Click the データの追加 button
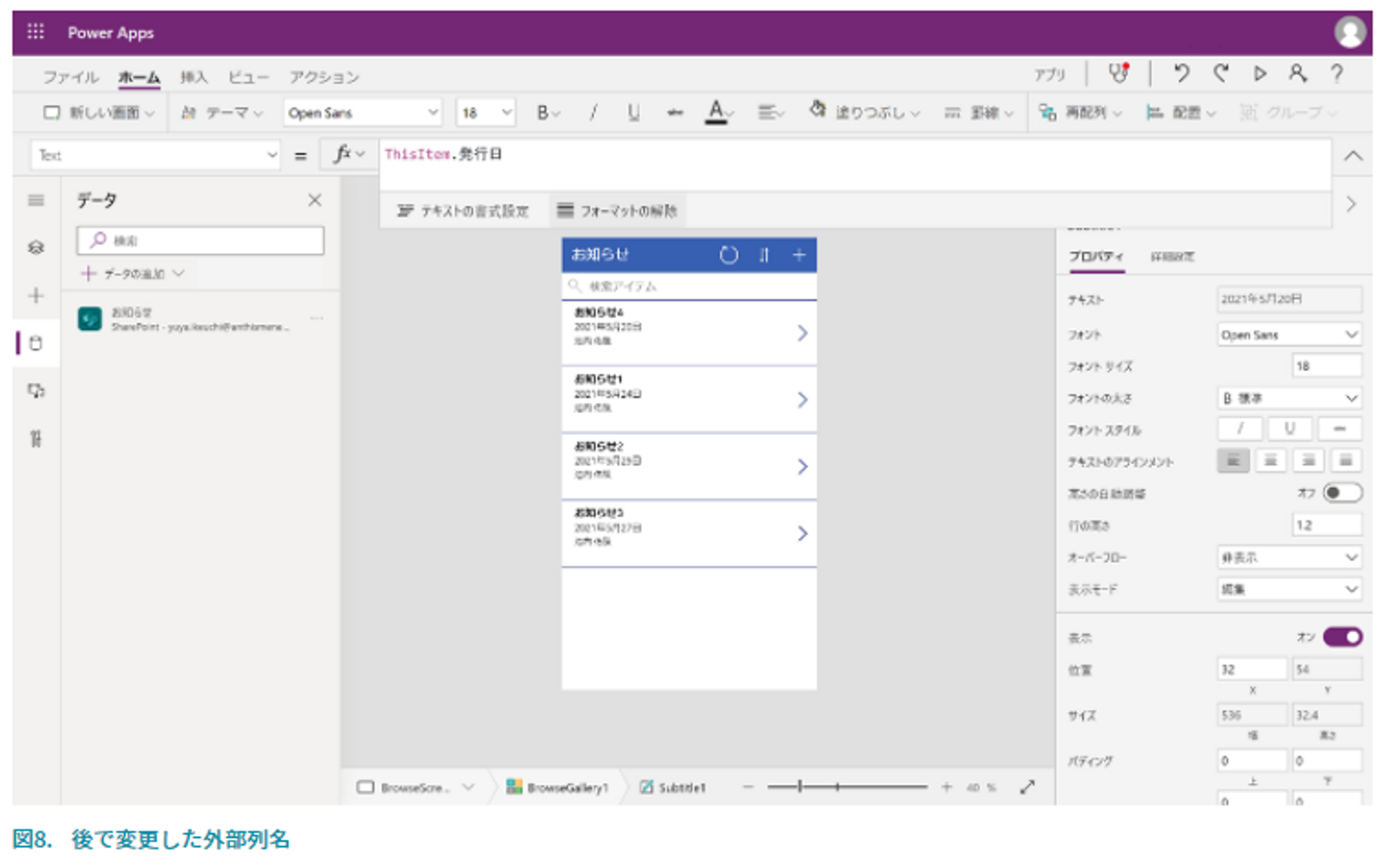 point(133,274)
